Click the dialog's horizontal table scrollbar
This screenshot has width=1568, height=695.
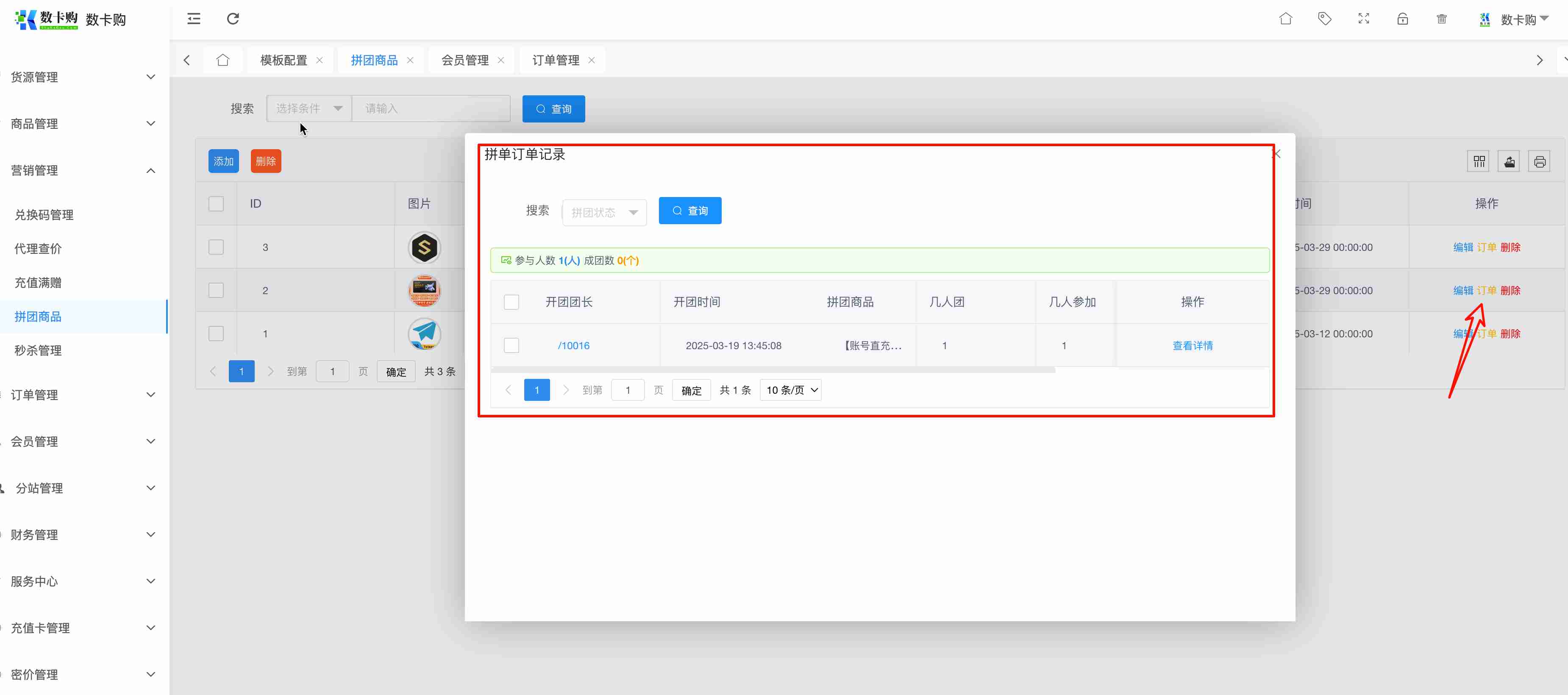click(773, 370)
